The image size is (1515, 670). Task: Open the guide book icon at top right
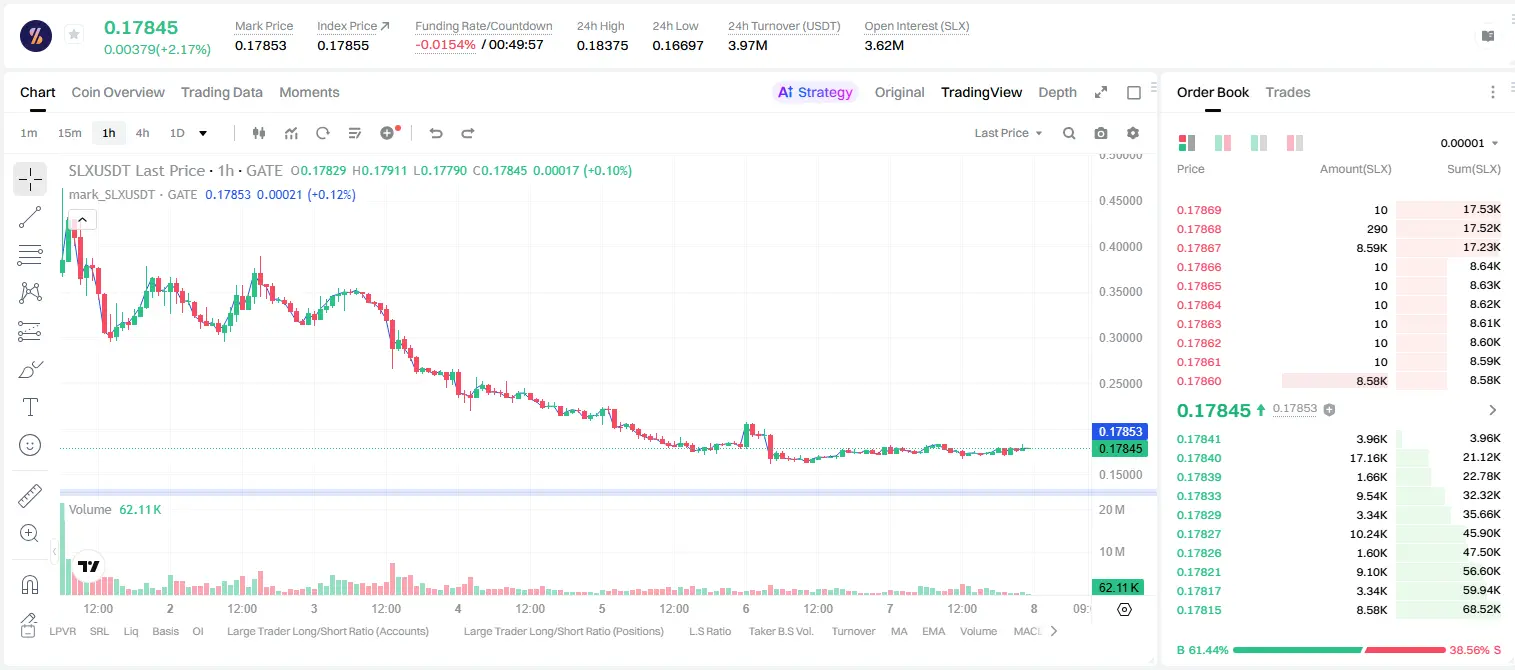tap(1488, 36)
